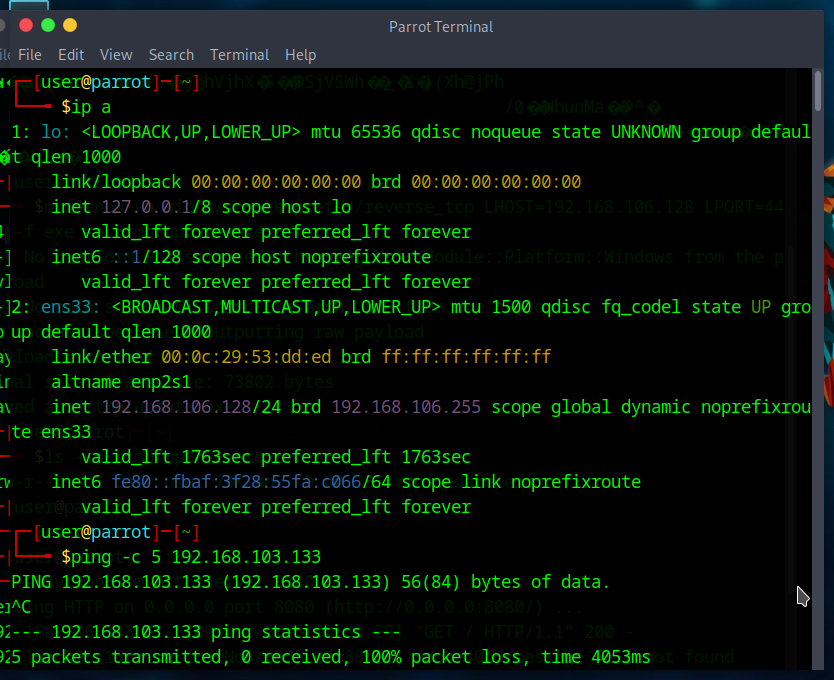Open the Terminal menu
The height and width of the screenshot is (680, 834).
pyautogui.click(x=239, y=55)
